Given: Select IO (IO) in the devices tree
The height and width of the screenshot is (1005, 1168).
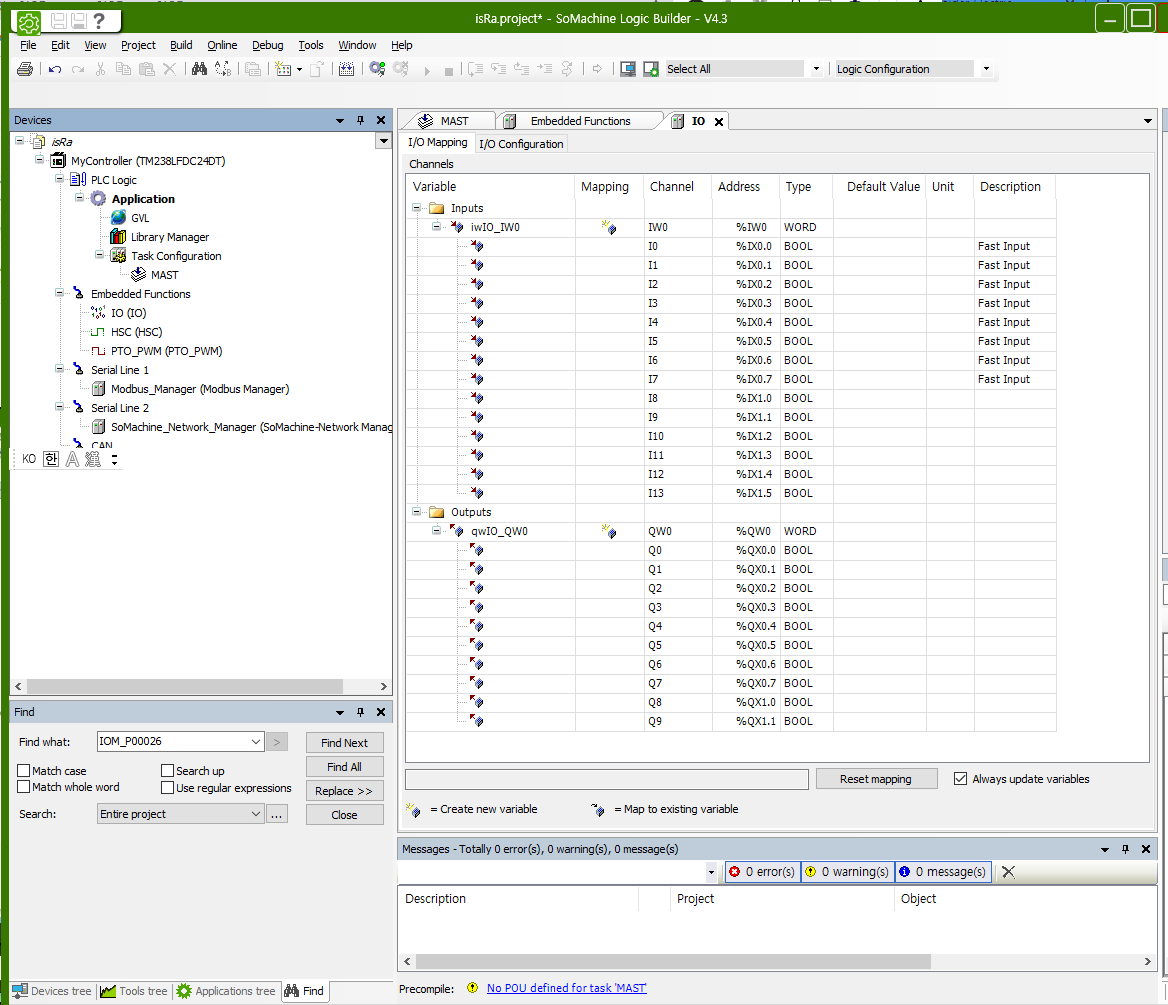Looking at the screenshot, I should pyautogui.click(x=128, y=313).
